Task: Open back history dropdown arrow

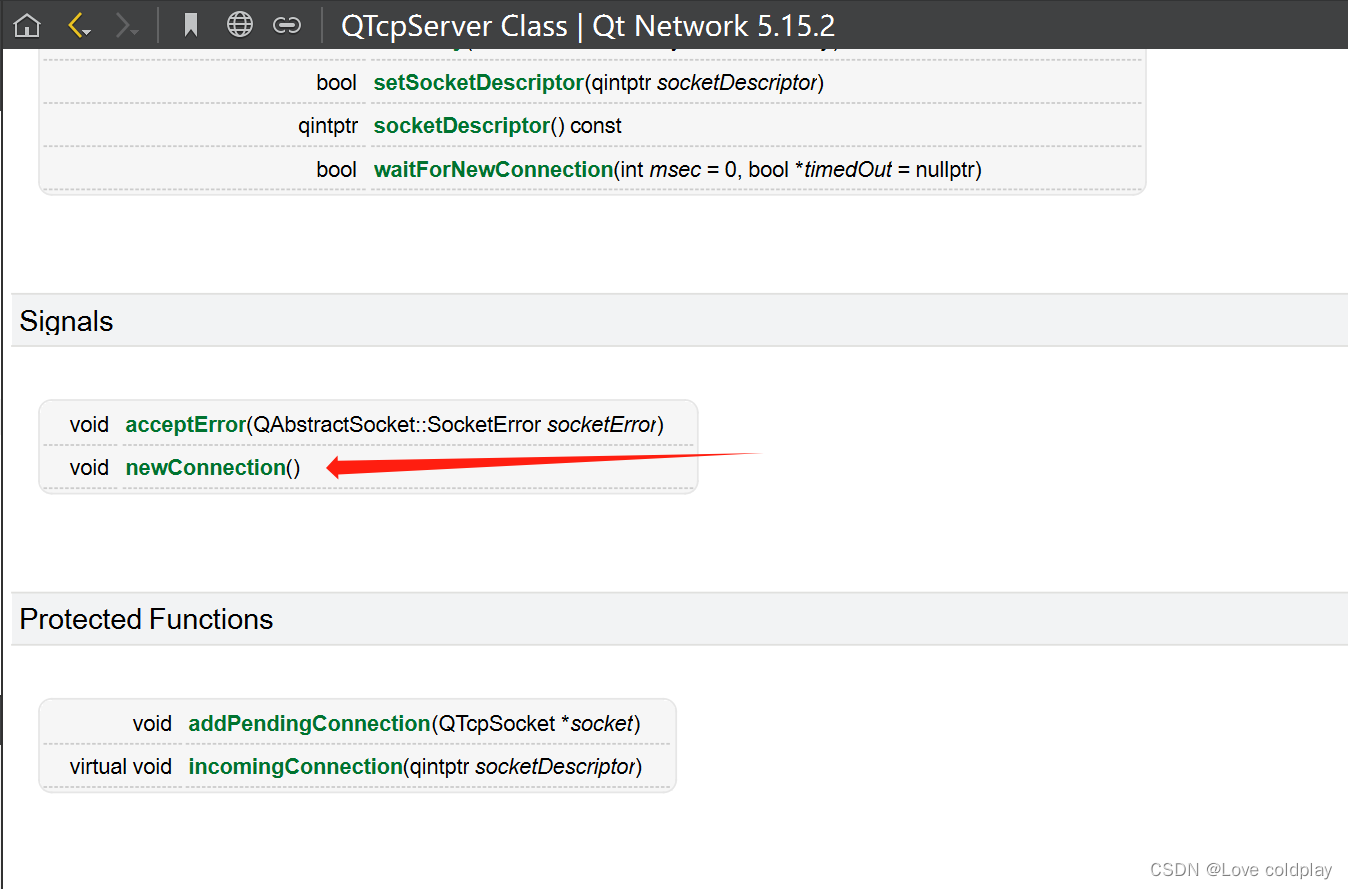Action: (x=88, y=32)
